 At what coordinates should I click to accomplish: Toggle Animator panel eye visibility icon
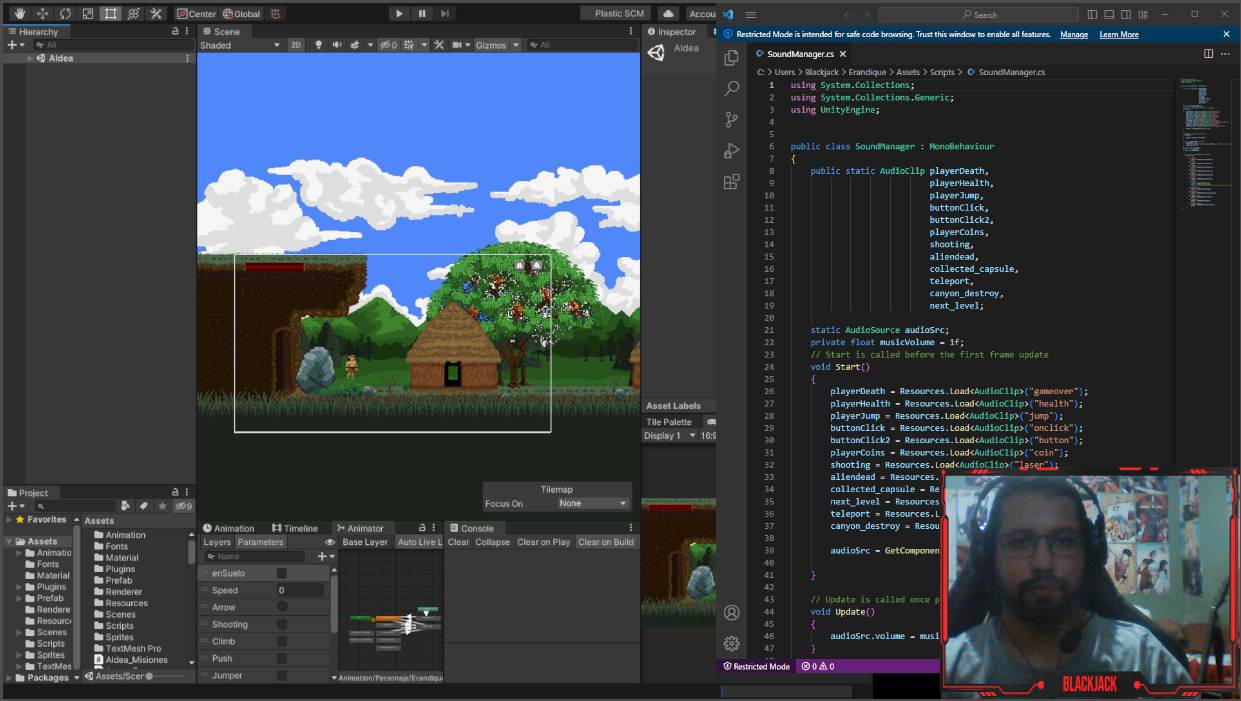(x=330, y=542)
